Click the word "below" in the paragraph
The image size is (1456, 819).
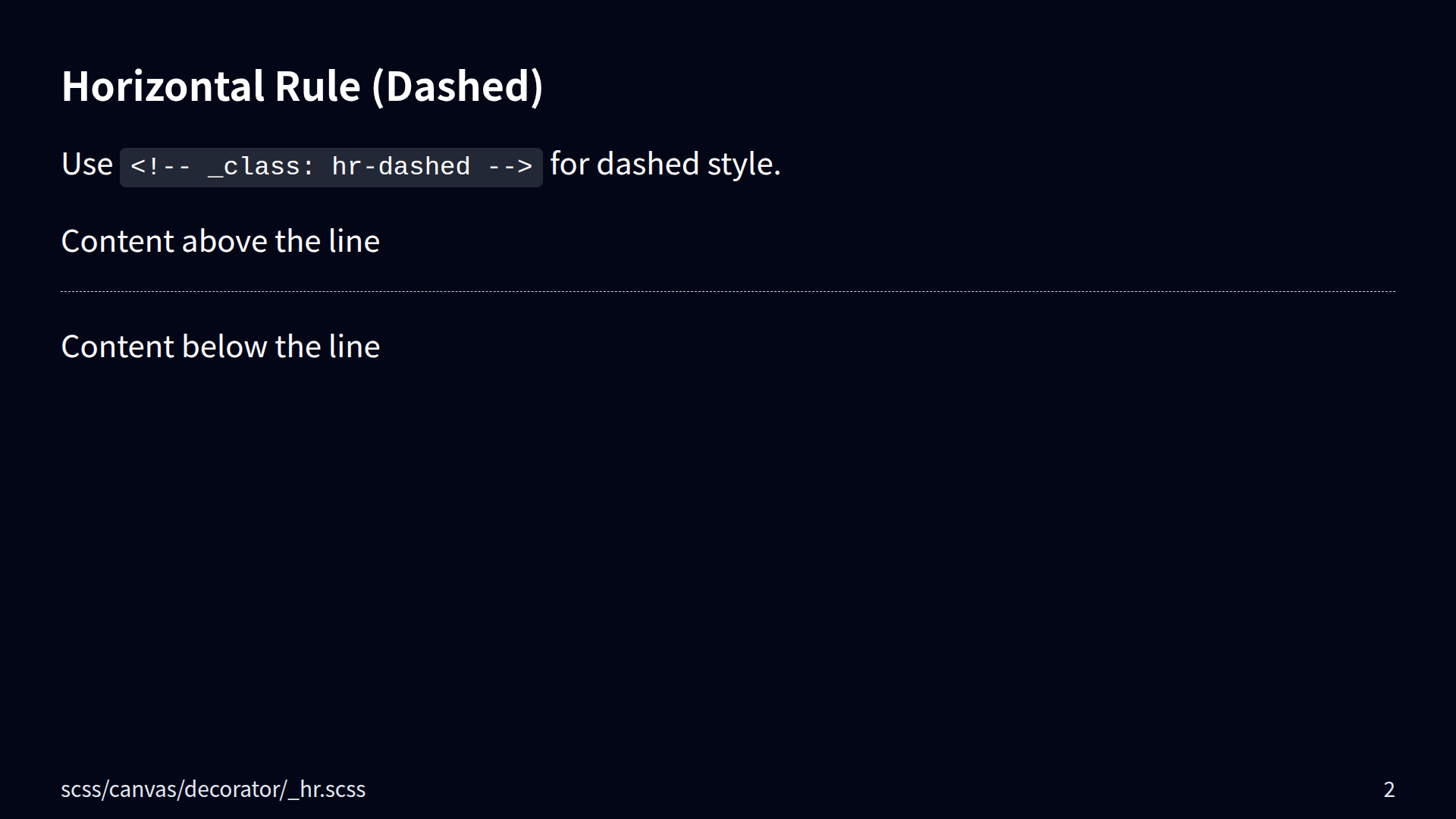click(x=224, y=347)
